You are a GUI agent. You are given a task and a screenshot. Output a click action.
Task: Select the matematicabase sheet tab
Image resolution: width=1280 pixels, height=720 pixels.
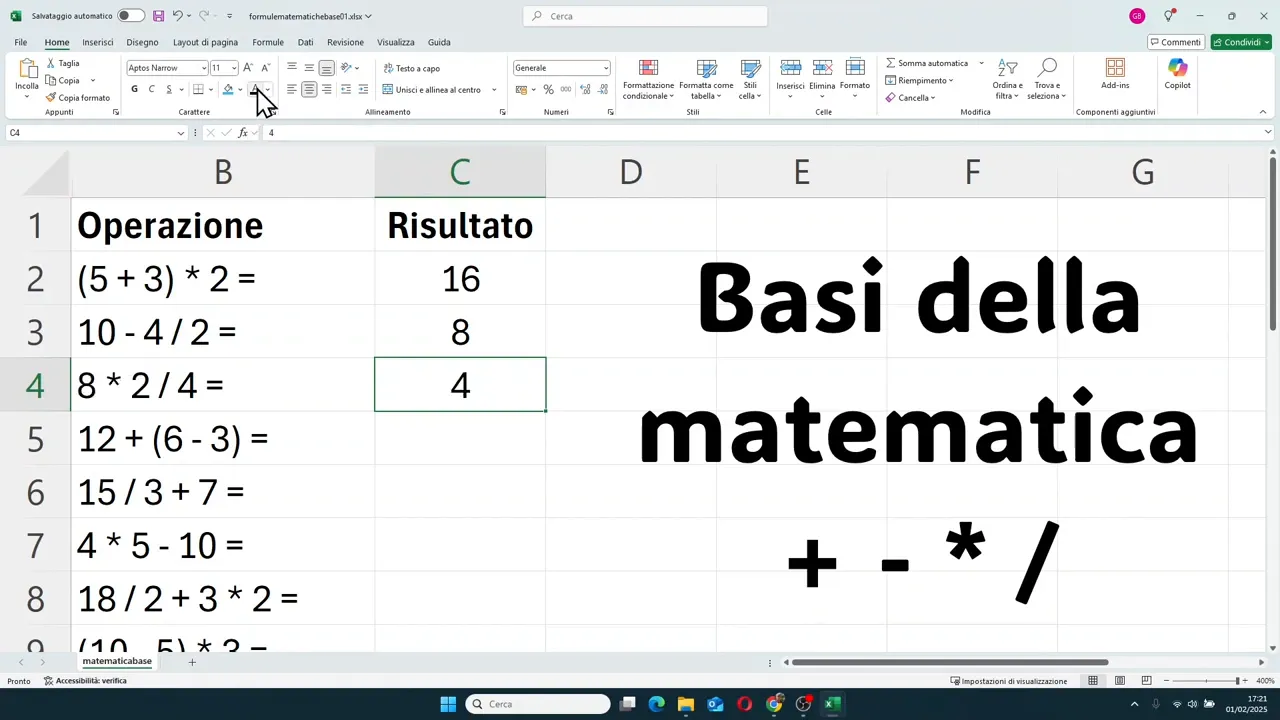[117, 661]
